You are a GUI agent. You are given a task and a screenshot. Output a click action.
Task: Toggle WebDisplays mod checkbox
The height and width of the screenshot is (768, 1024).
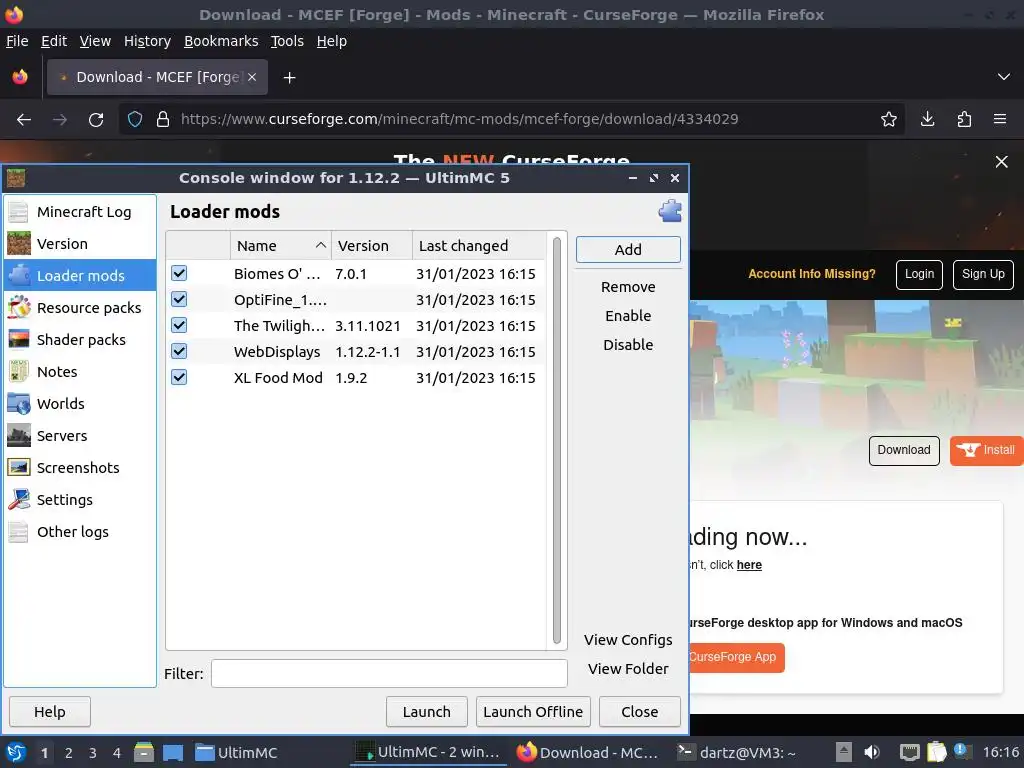[179, 351]
